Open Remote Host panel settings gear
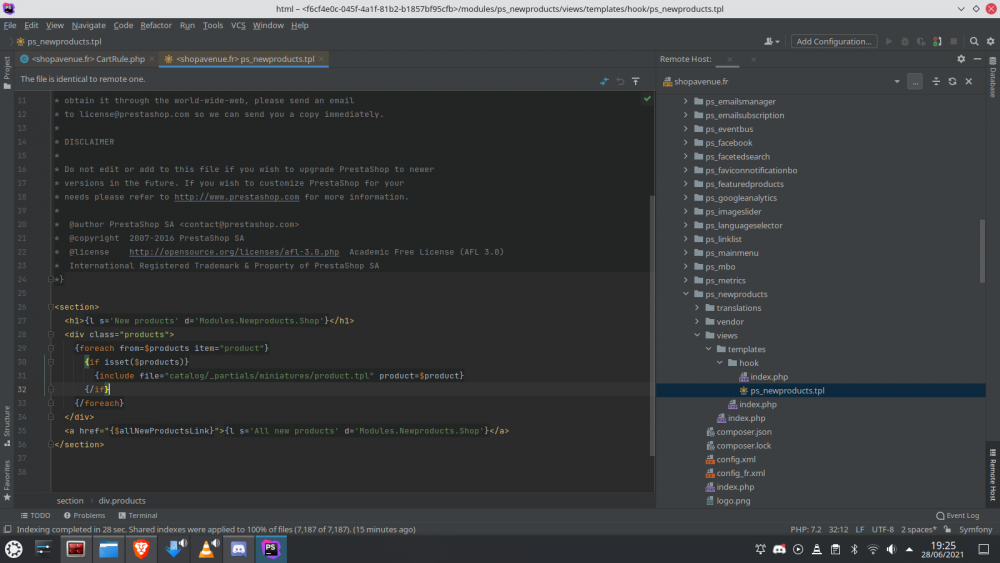Viewport: 1000px width, 563px height. pyautogui.click(x=961, y=59)
